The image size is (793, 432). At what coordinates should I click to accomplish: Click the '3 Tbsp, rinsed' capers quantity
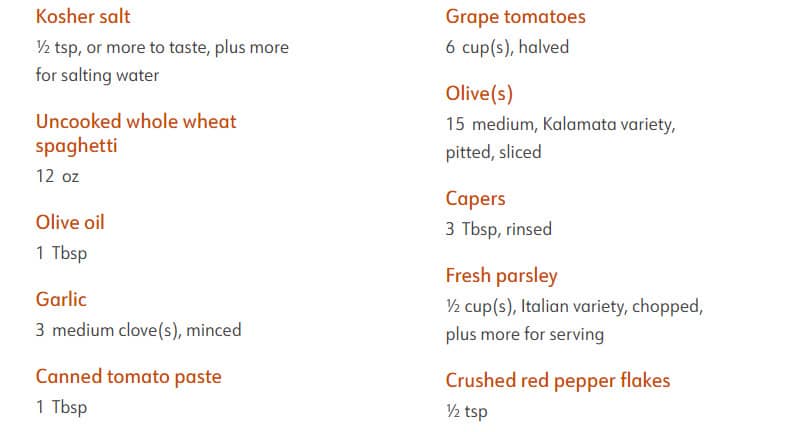tap(499, 229)
